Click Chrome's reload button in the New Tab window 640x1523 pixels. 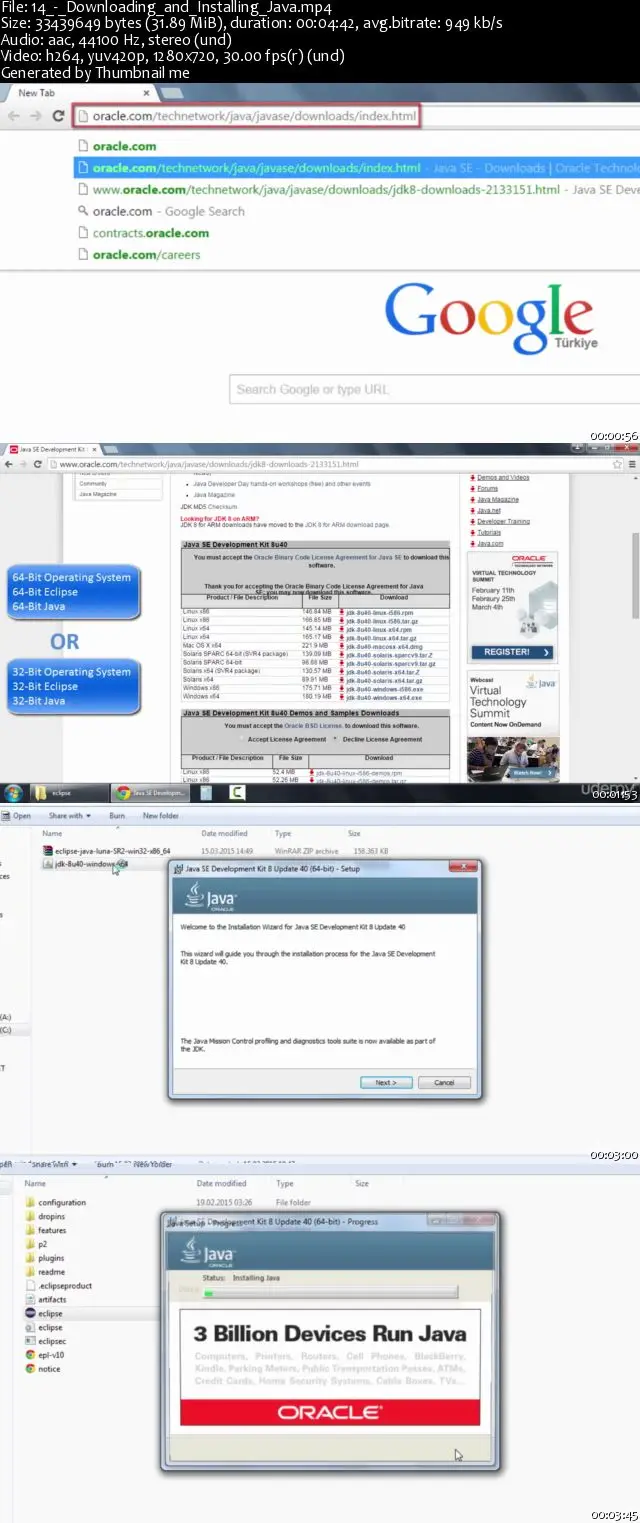click(x=57, y=116)
